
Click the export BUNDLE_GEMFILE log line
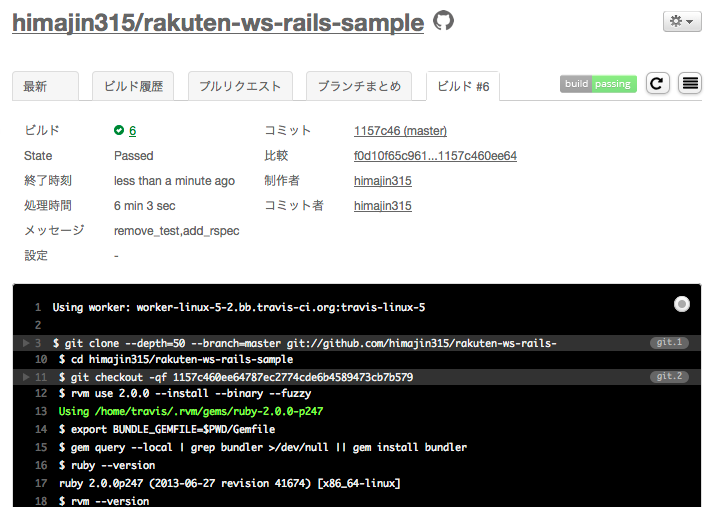coord(167,429)
